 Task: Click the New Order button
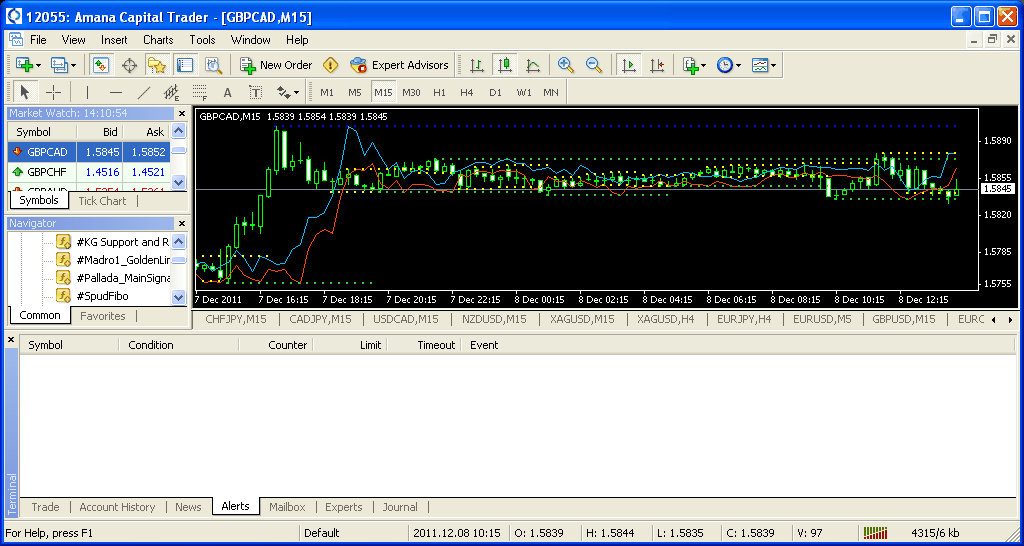pyautogui.click(x=276, y=65)
